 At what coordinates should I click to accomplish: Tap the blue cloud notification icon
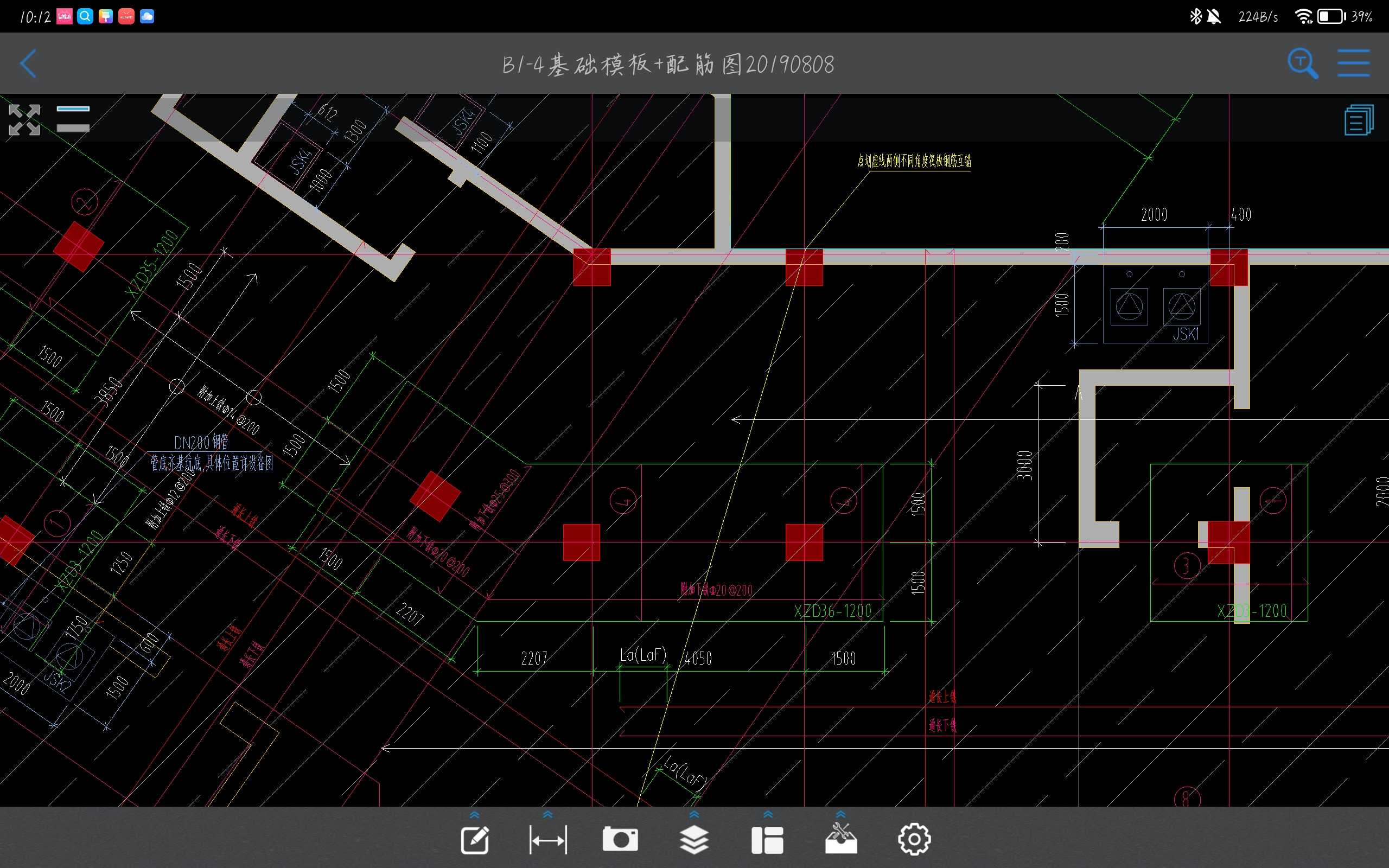(147, 16)
